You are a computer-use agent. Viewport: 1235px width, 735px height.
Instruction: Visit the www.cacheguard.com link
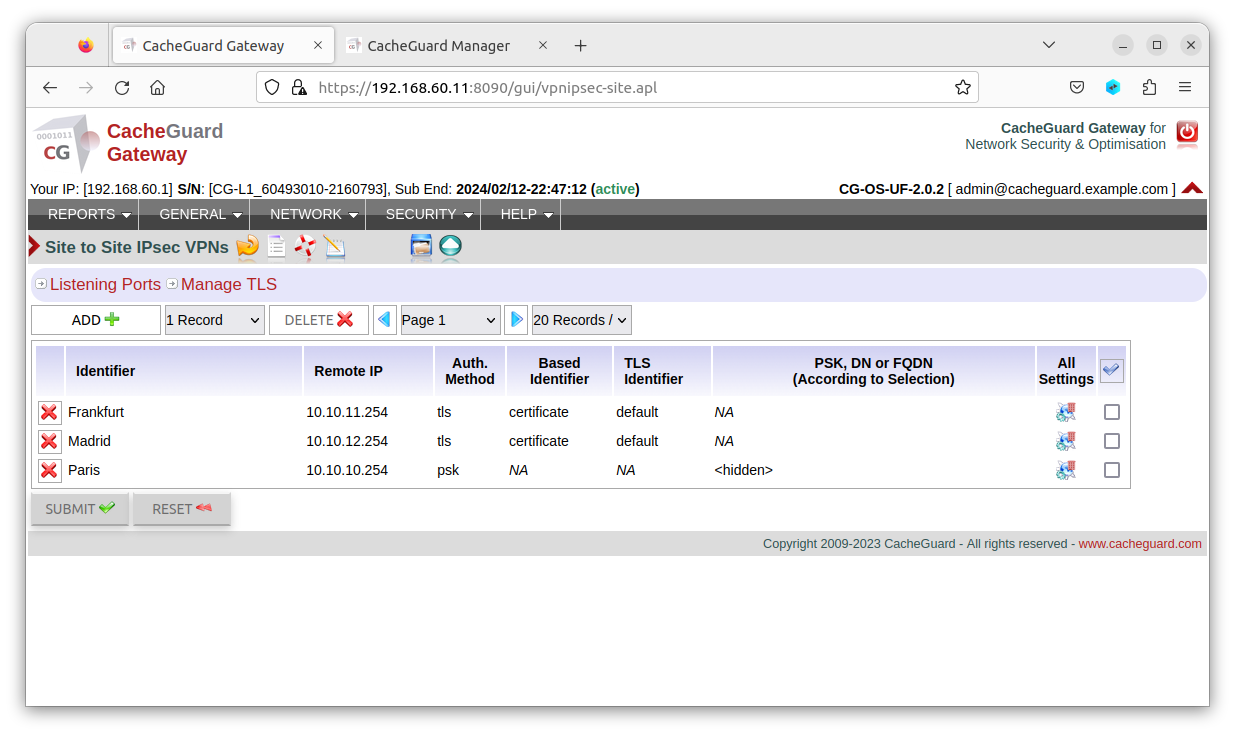1140,544
